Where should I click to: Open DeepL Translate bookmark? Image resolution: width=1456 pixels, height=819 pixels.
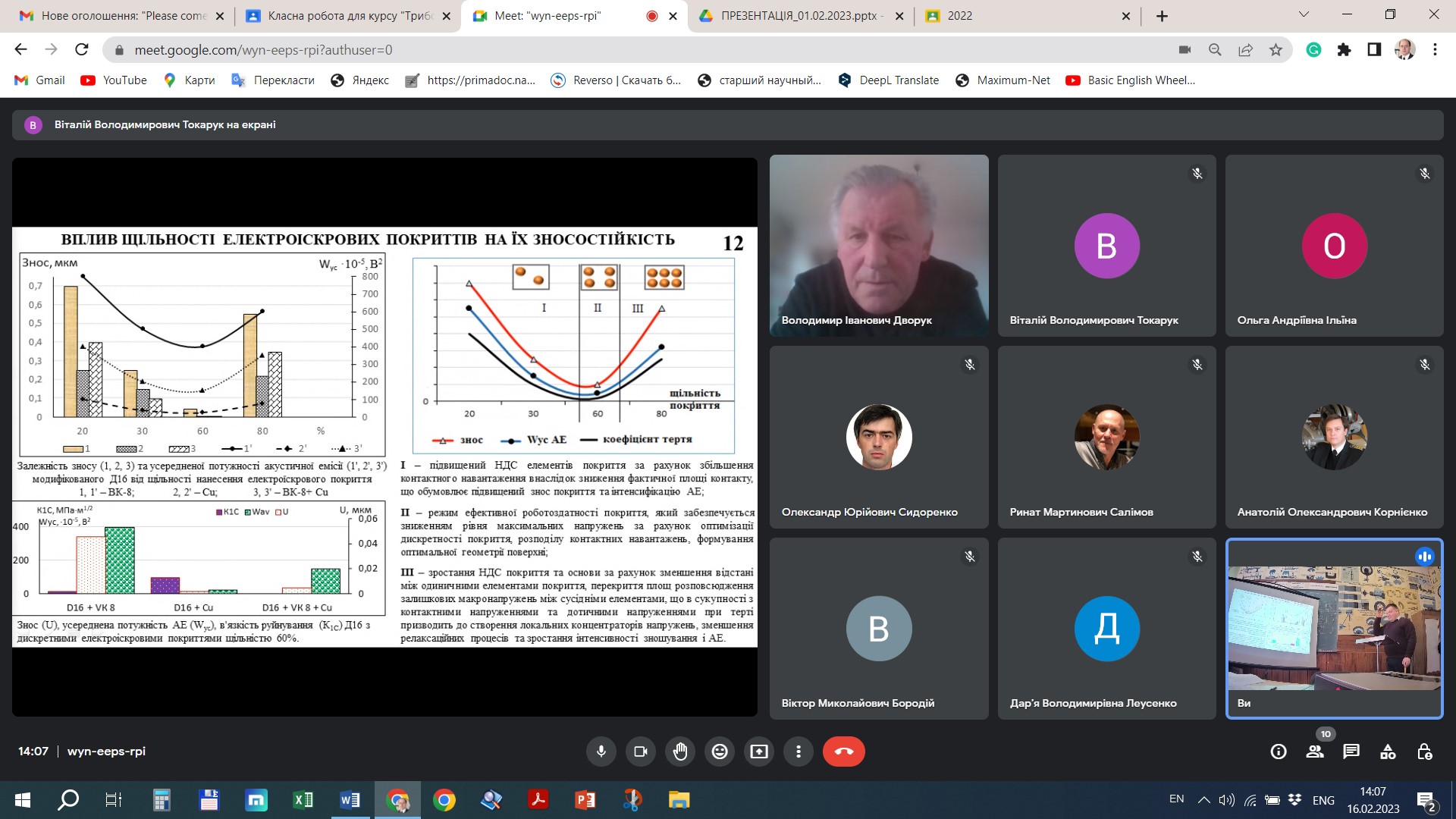coord(888,80)
